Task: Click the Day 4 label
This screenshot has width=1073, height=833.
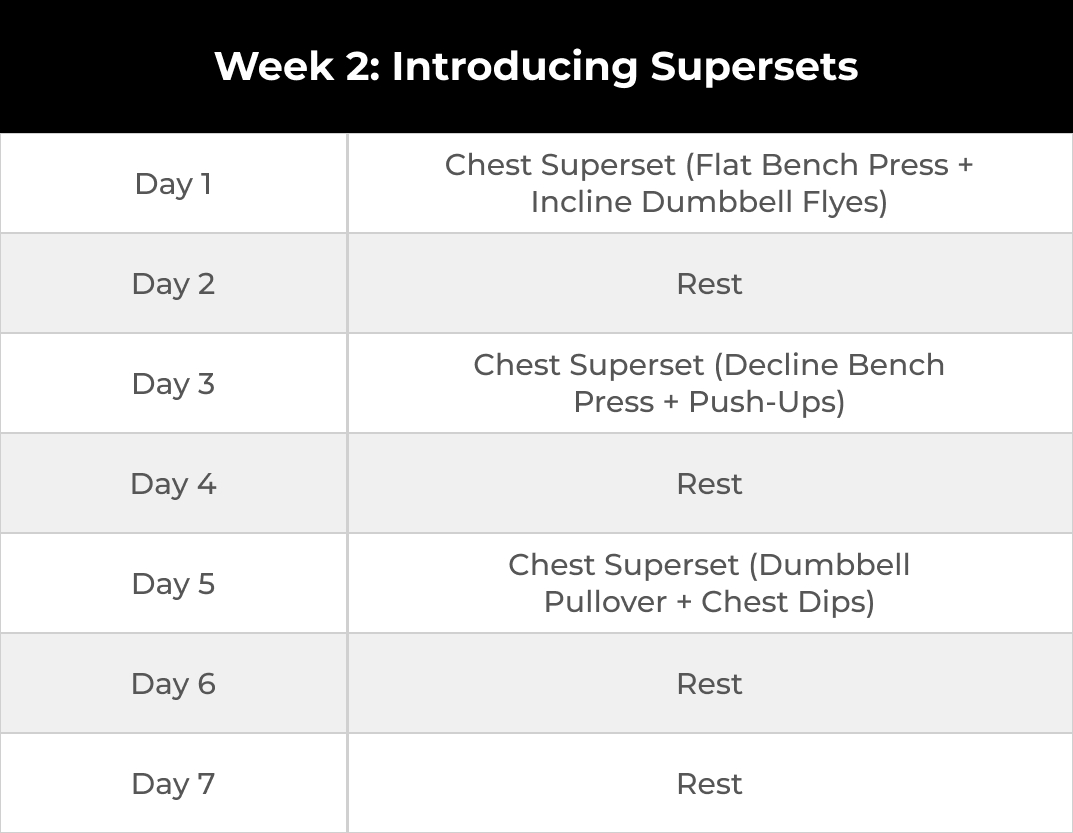Action: pyautogui.click(x=173, y=484)
